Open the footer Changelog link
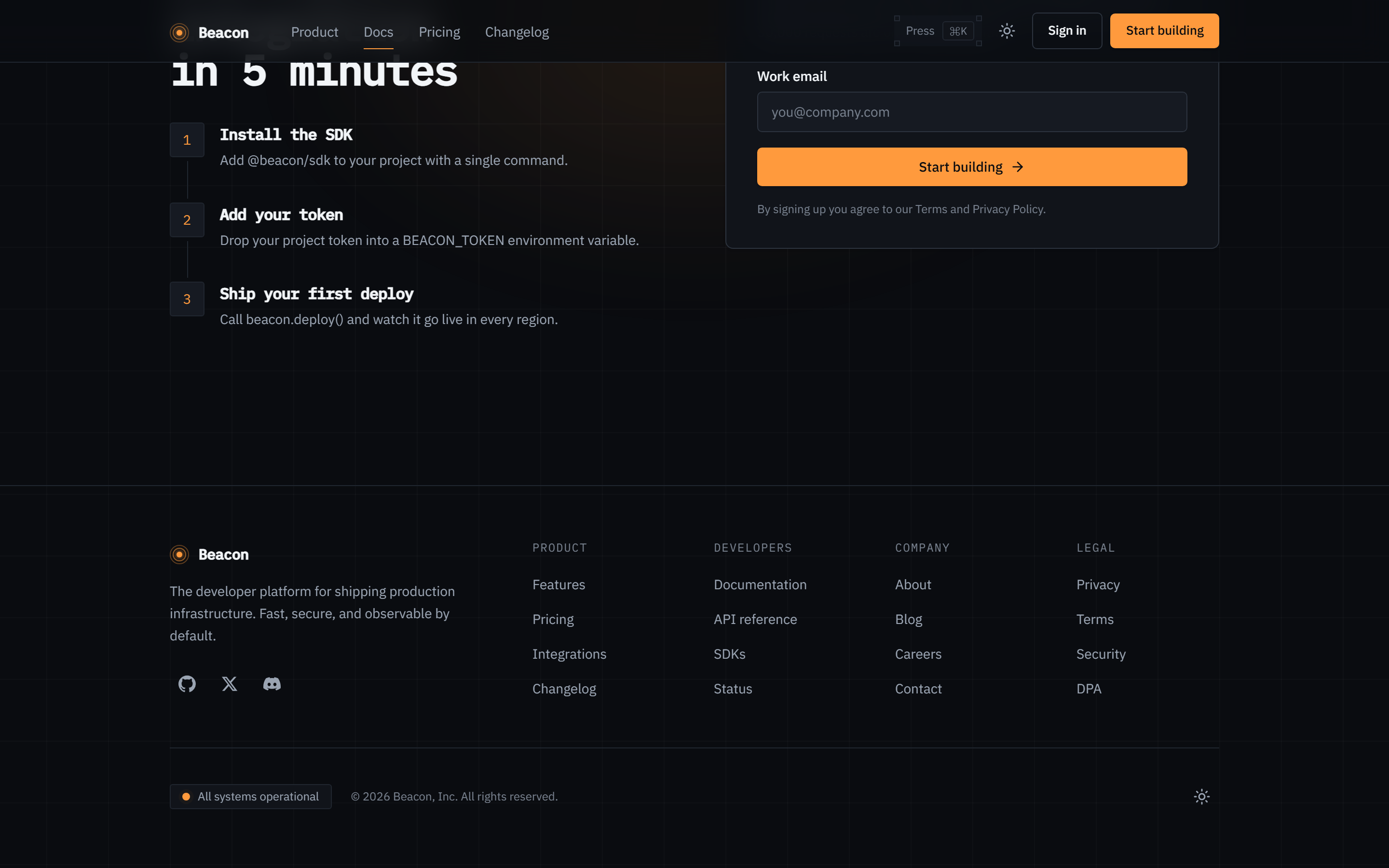The image size is (1389, 868). [564, 689]
